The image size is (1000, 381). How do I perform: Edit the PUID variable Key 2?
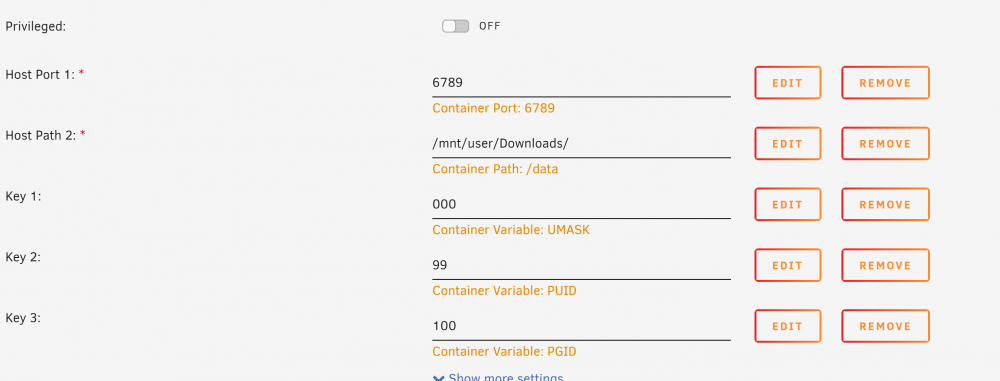[x=788, y=265]
